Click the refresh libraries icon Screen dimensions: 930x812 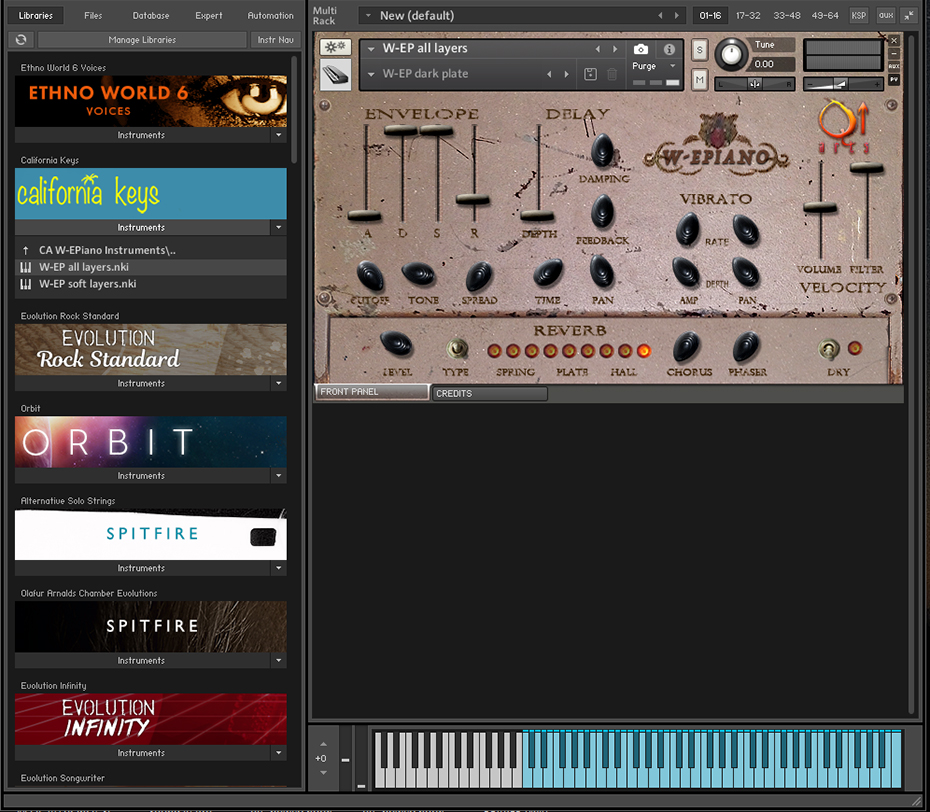(21, 40)
